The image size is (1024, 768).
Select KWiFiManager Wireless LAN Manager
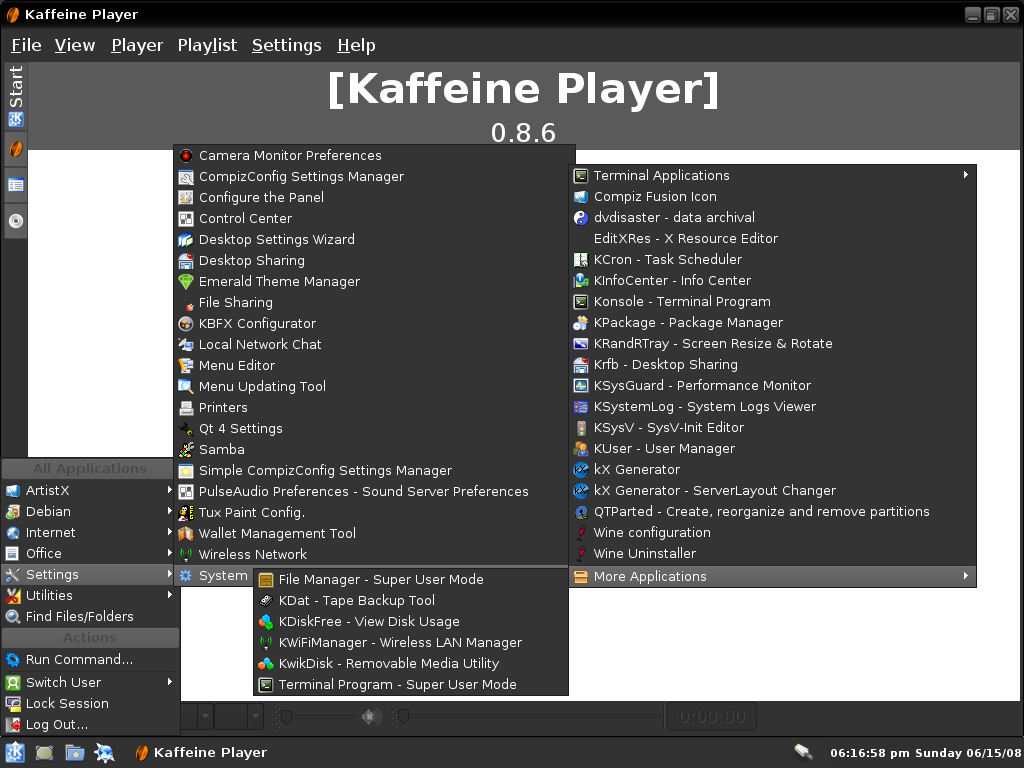(x=411, y=643)
